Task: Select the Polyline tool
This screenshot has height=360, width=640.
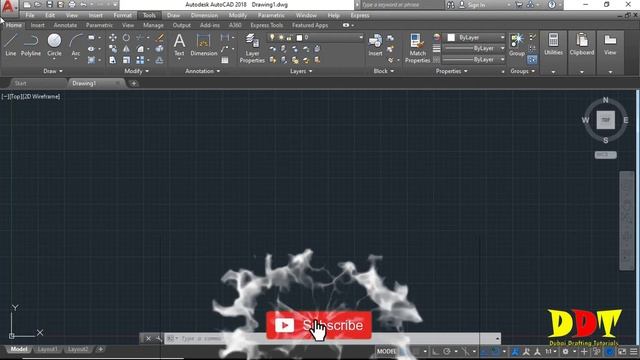Action: (x=31, y=45)
